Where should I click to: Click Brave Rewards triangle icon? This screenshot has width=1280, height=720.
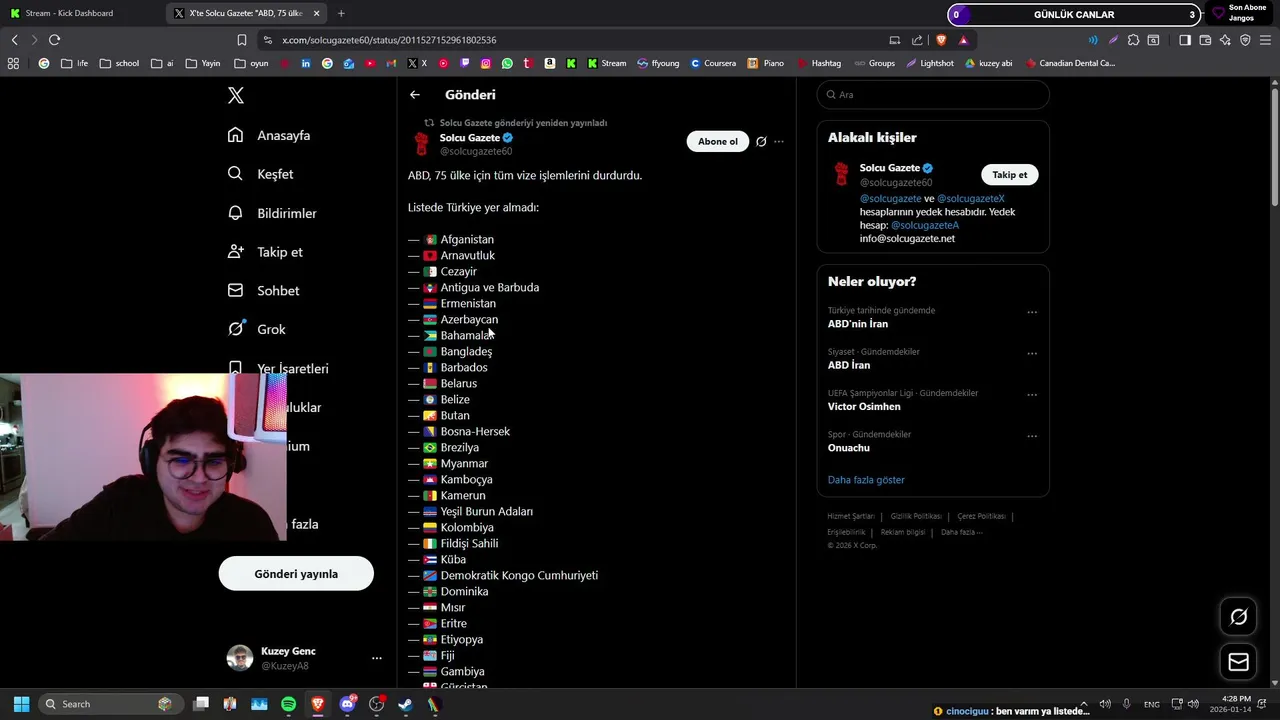coord(963,40)
